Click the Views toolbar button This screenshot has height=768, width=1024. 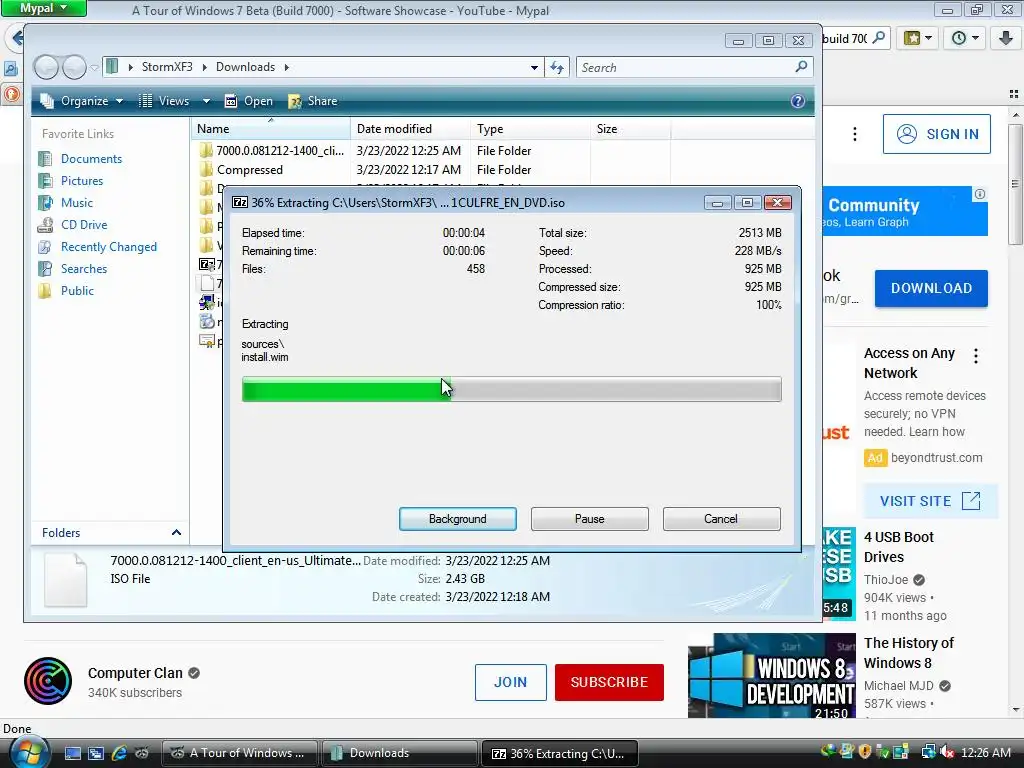(165, 101)
